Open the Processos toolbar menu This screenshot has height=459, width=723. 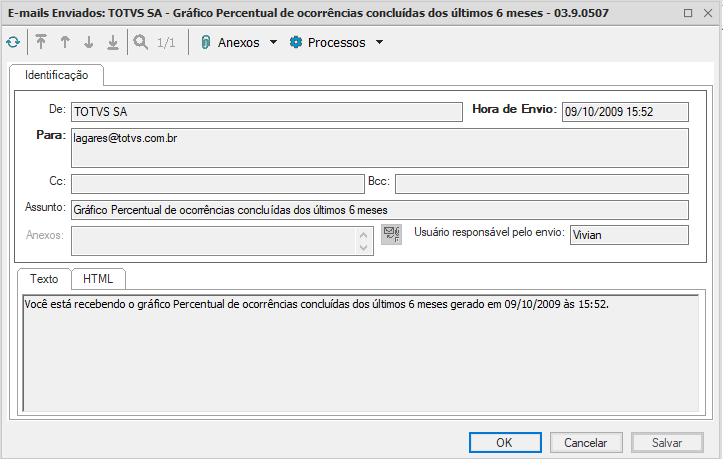point(336,42)
